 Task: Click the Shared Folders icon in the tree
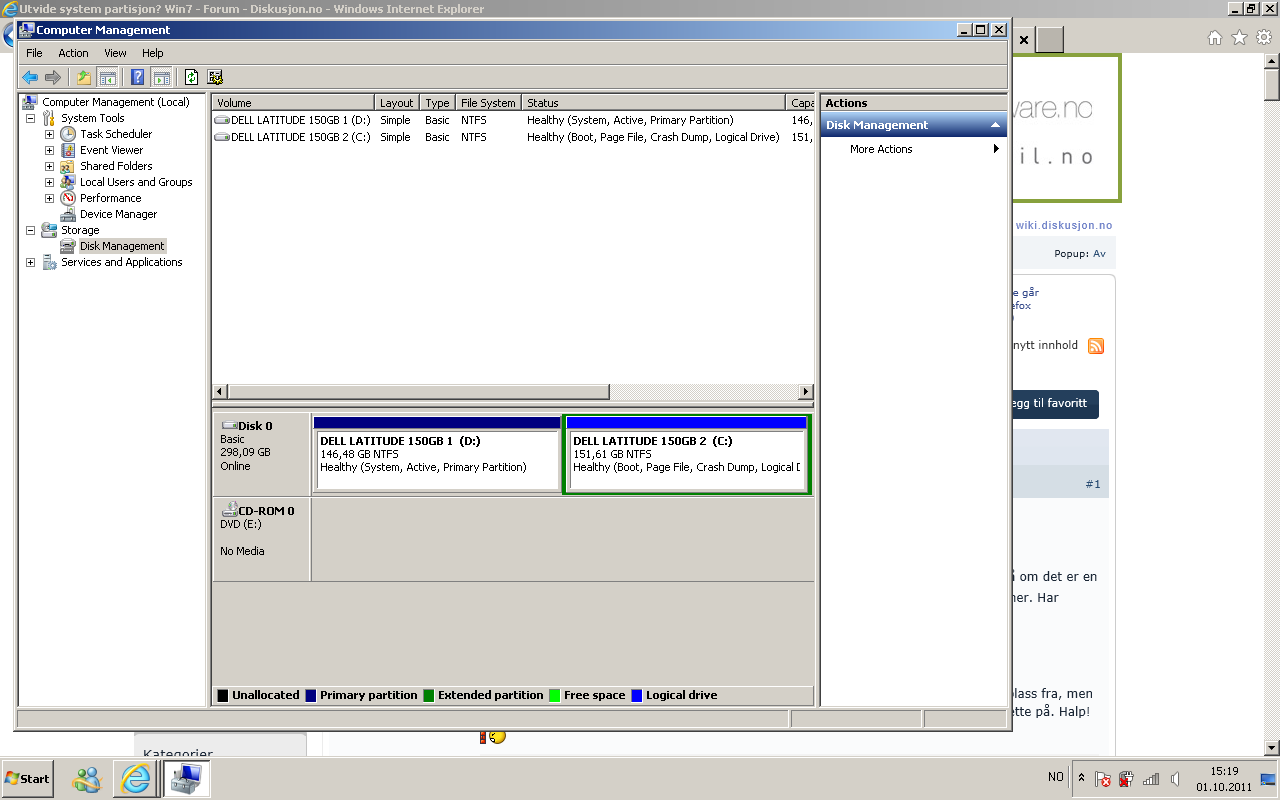click(x=68, y=166)
